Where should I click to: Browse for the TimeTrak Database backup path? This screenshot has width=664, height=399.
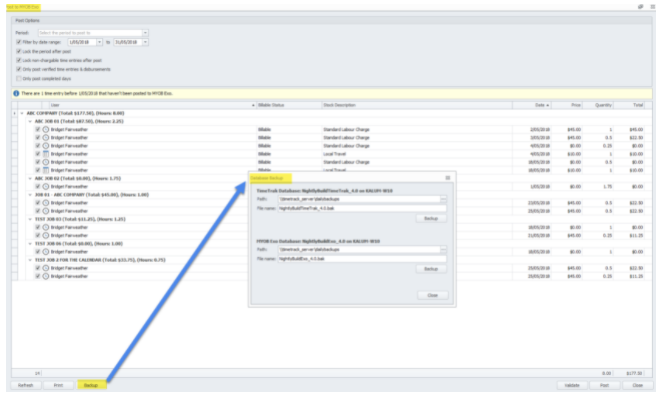(443, 199)
